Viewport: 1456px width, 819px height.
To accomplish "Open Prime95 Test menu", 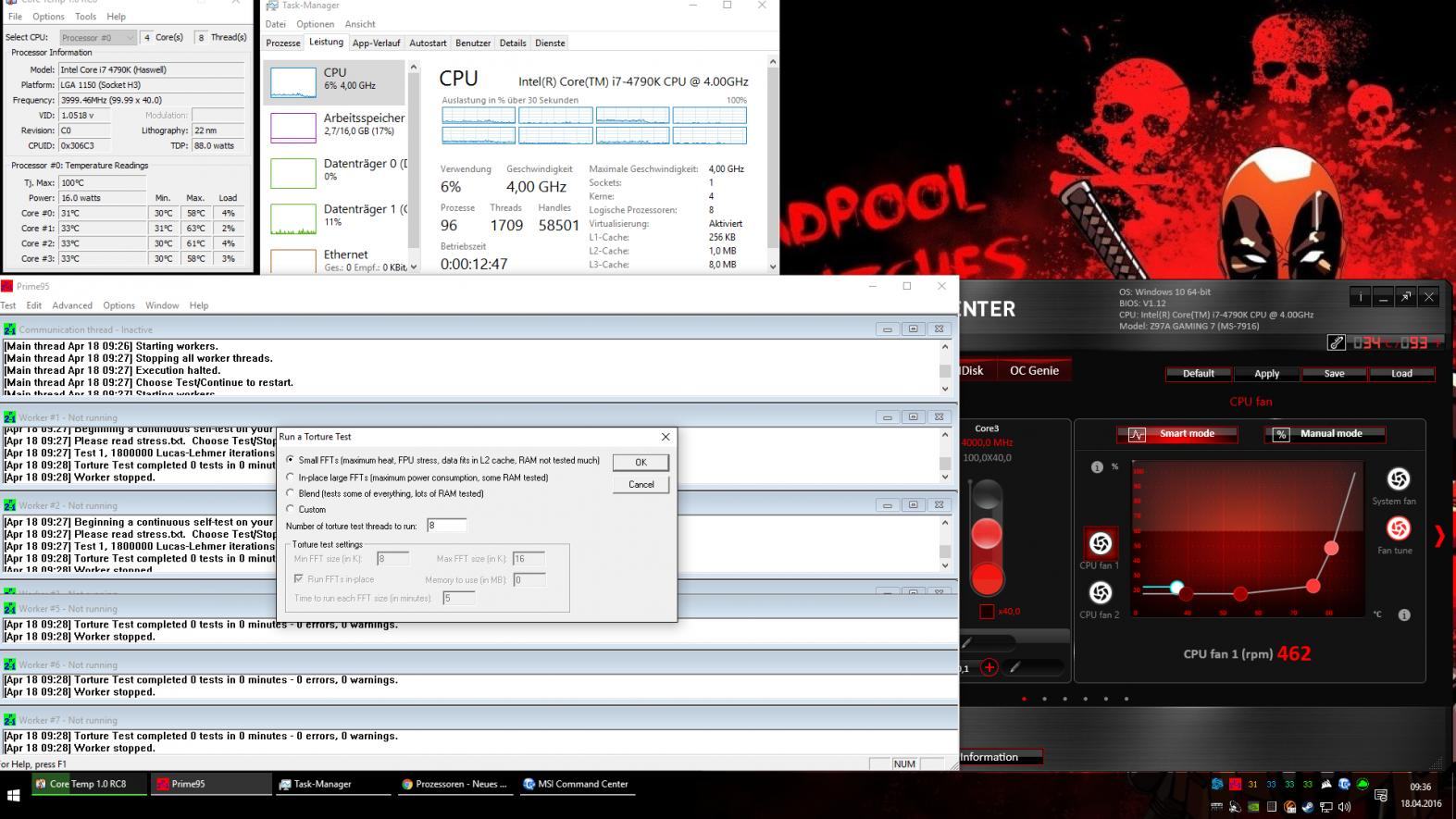I will click(x=8, y=305).
